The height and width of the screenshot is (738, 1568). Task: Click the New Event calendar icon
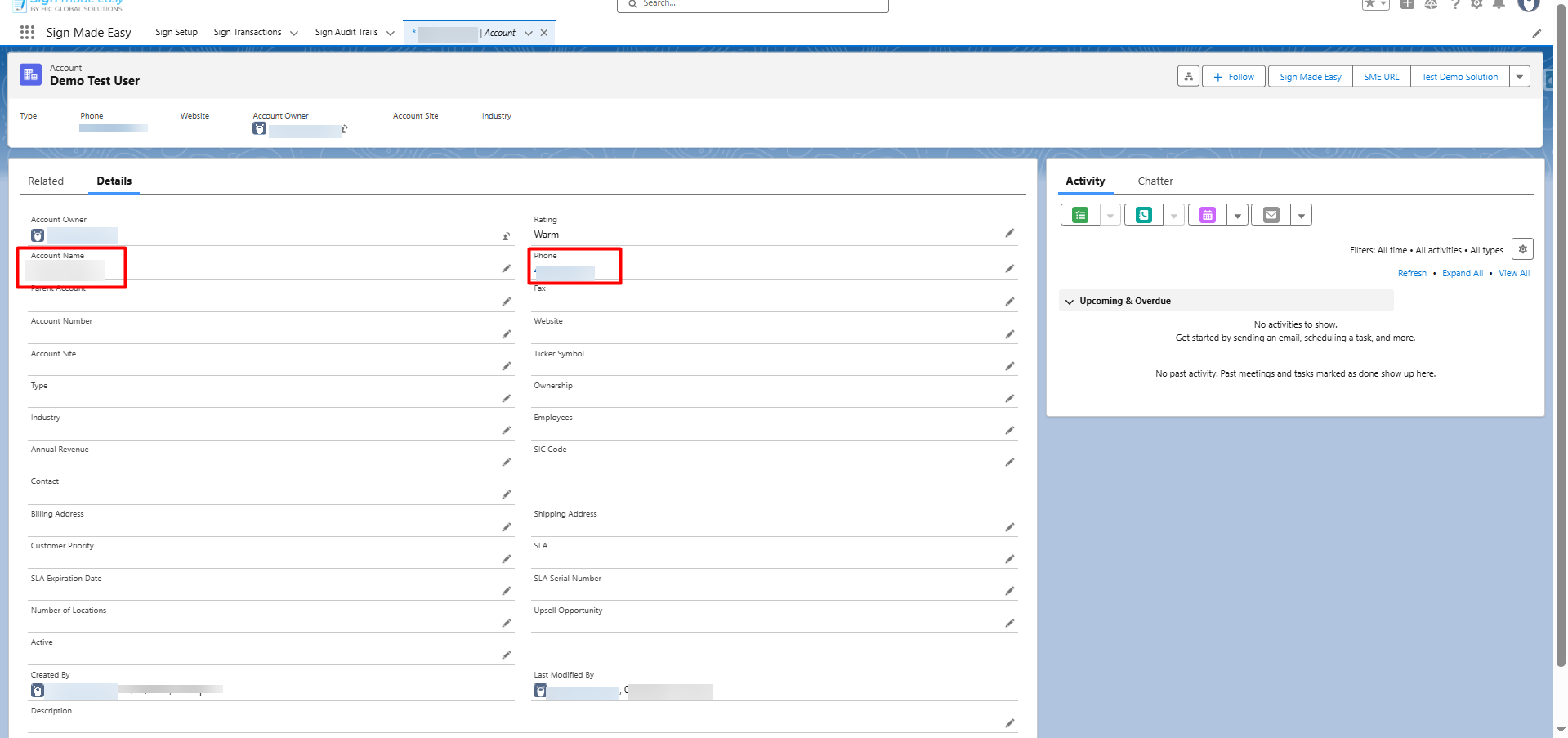1207,215
